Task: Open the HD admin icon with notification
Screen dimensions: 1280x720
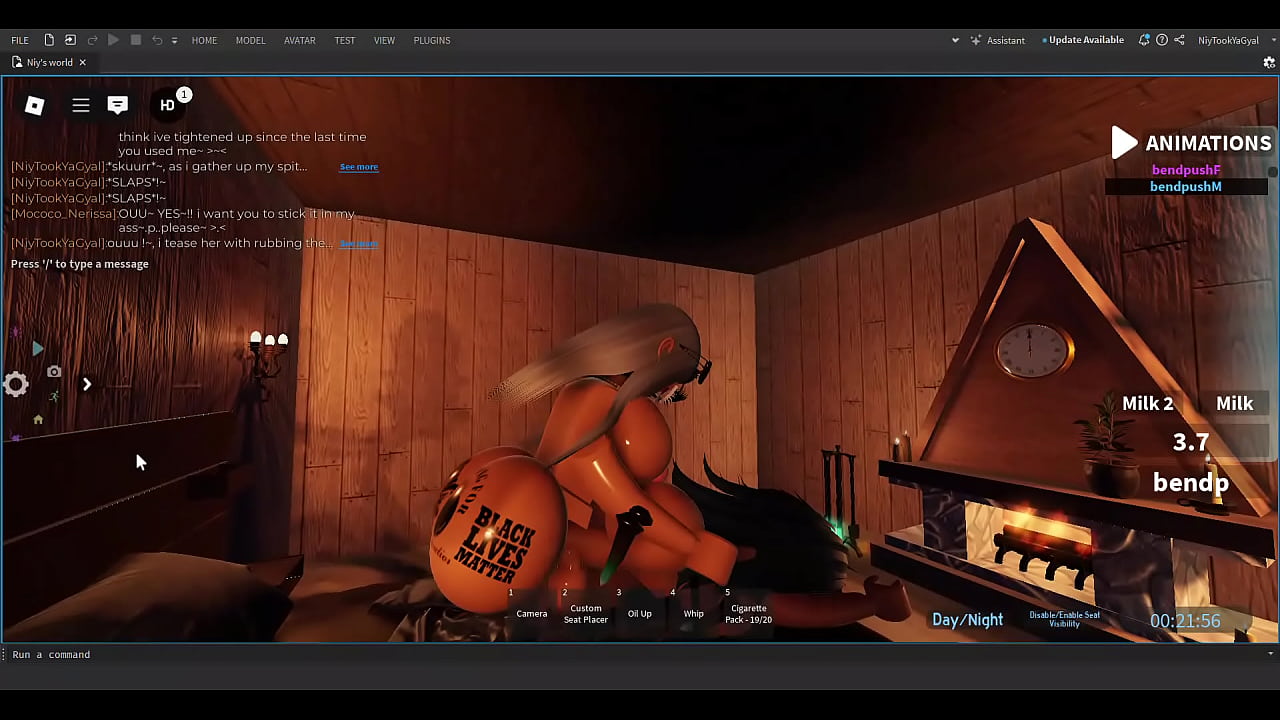Action: 168,105
